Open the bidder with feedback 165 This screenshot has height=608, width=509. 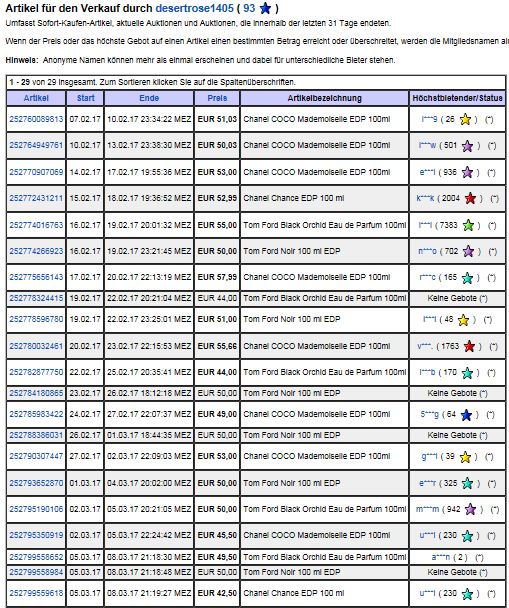[x=428, y=277]
